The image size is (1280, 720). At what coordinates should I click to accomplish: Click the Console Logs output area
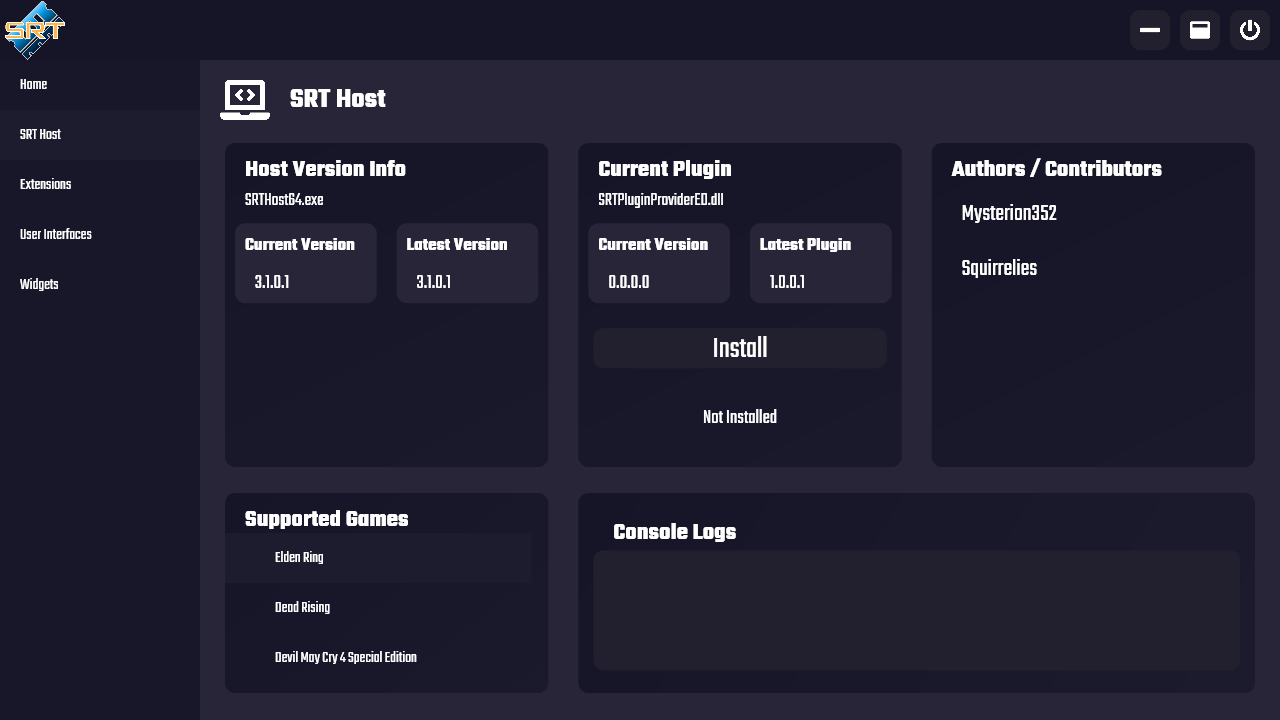(x=916, y=610)
